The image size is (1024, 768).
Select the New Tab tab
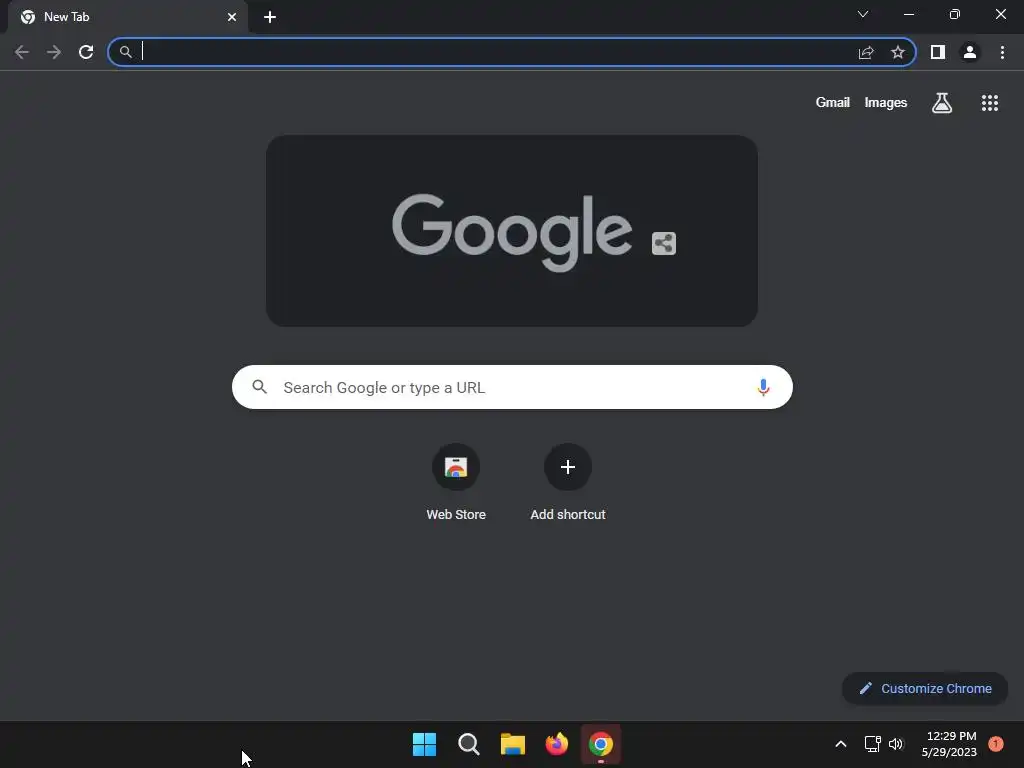(129, 17)
